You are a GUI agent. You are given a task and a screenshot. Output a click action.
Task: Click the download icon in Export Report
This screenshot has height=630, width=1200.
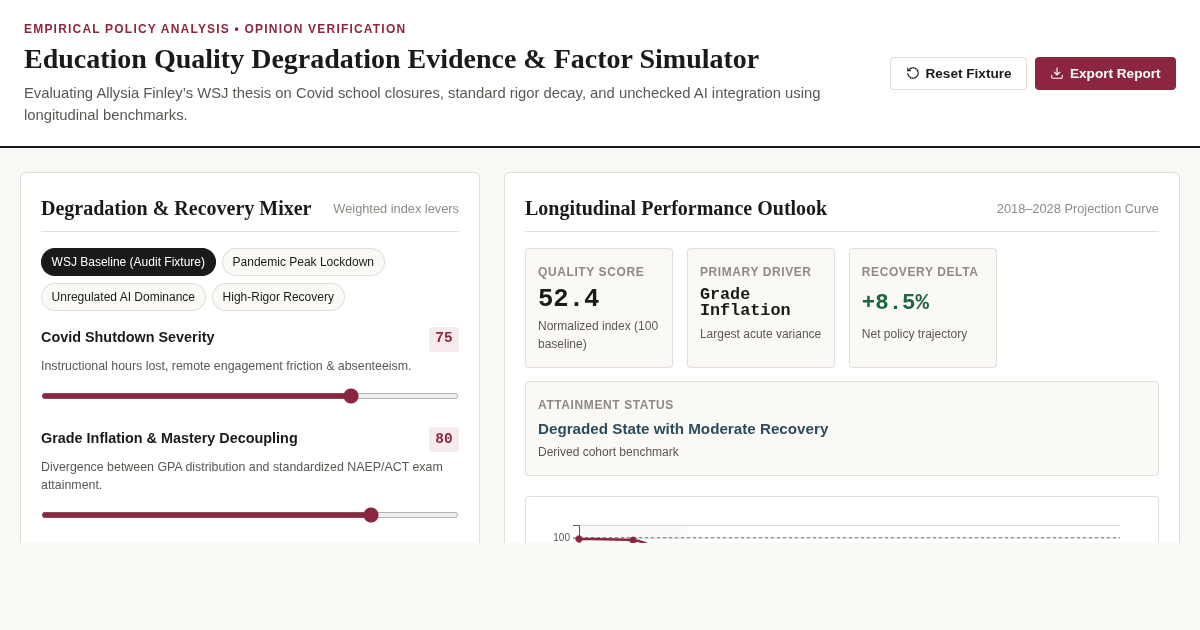[x=1057, y=73]
